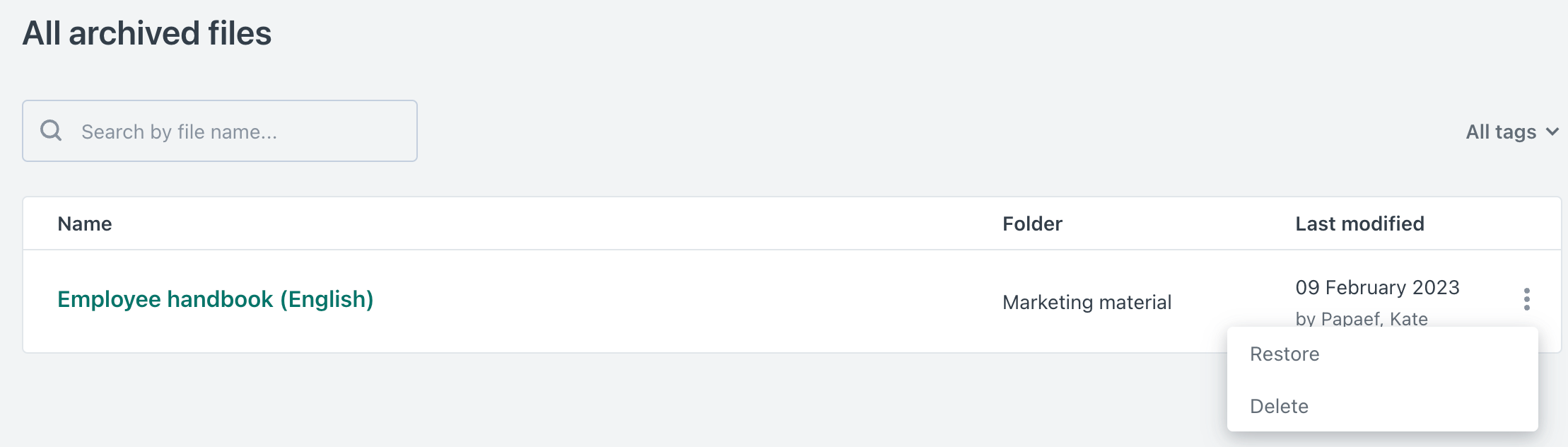Sort by the Name column header
The image size is (1568, 447).
pyautogui.click(x=85, y=223)
